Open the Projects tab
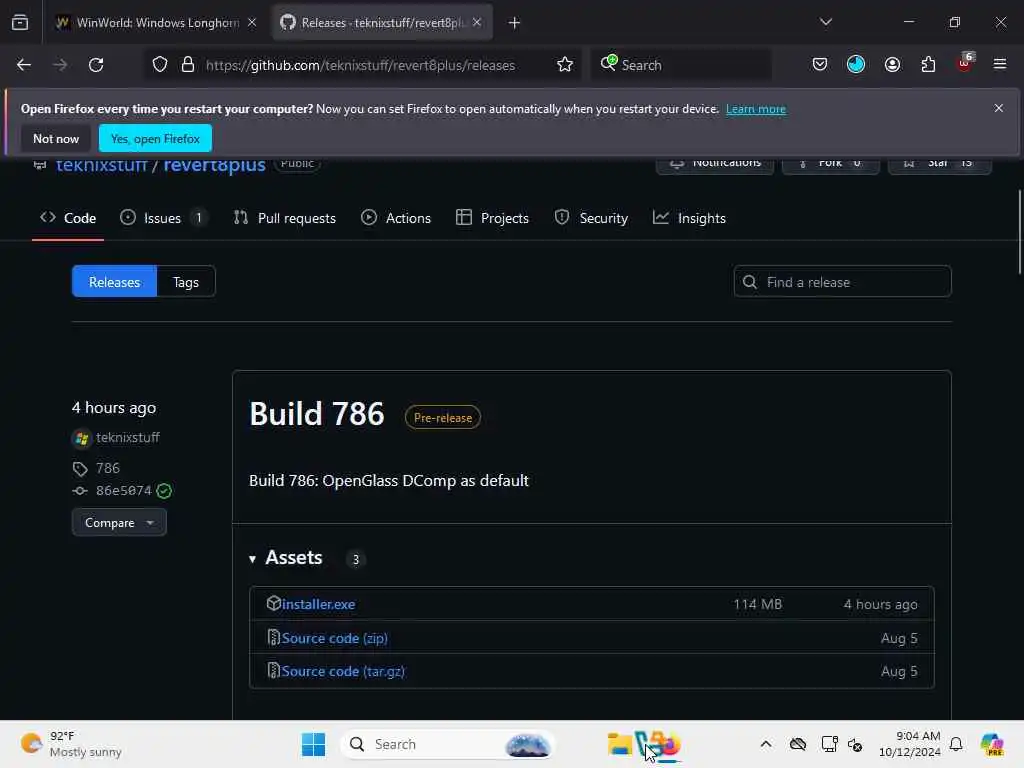Viewport: 1024px width, 768px height. coord(492,218)
